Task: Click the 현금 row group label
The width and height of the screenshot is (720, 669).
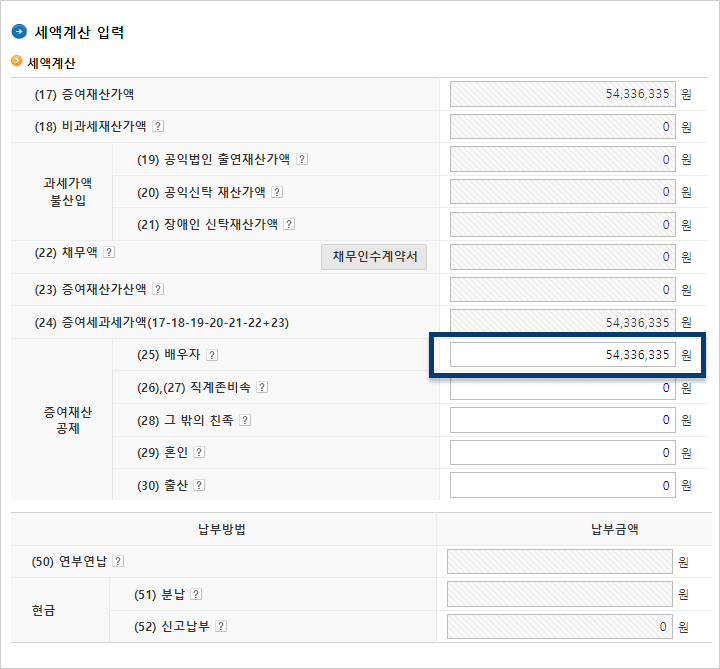Action: [x=43, y=610]
